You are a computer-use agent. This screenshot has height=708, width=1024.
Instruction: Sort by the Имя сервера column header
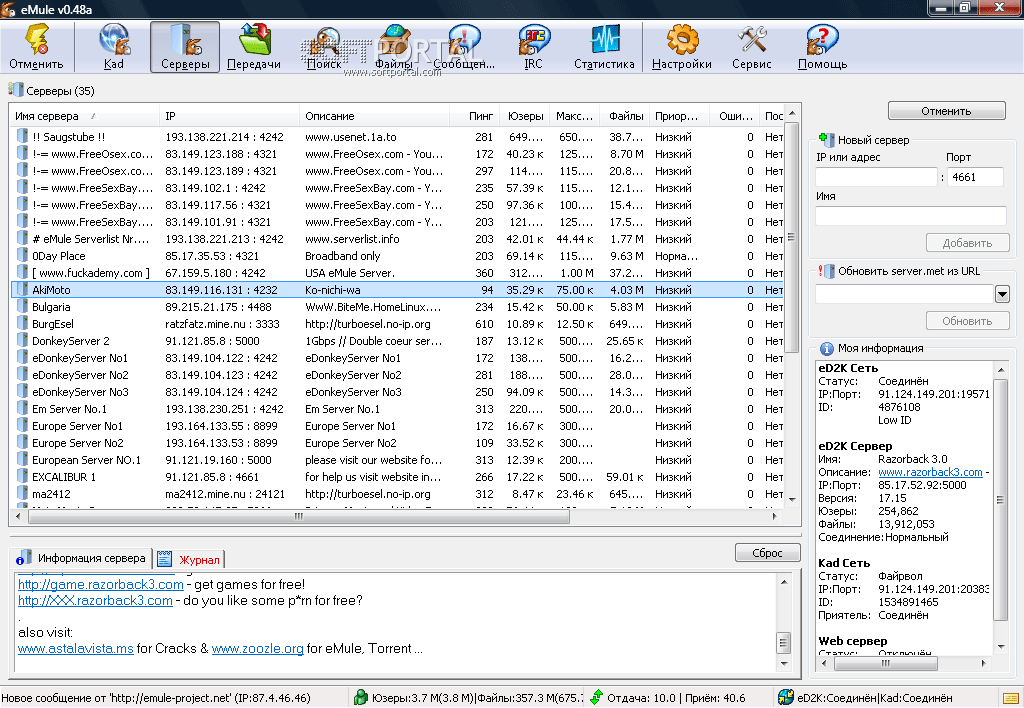84,116
